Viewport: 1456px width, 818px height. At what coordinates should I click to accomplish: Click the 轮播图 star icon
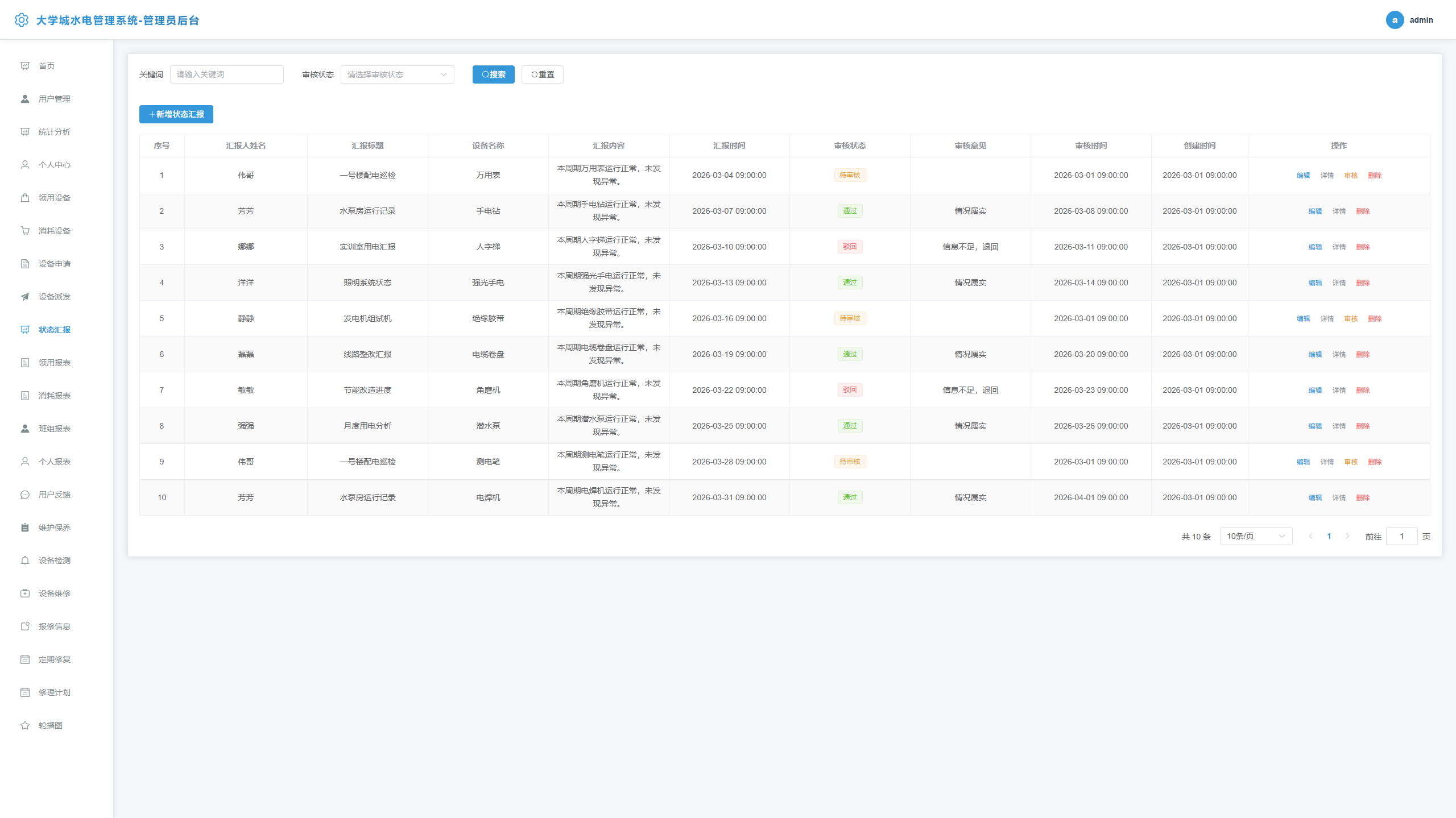[x=25, y=725]
